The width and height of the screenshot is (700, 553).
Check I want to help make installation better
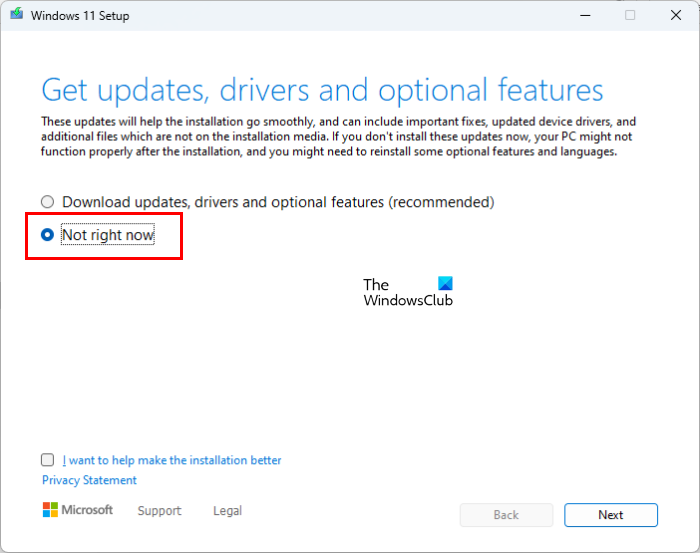47,460
